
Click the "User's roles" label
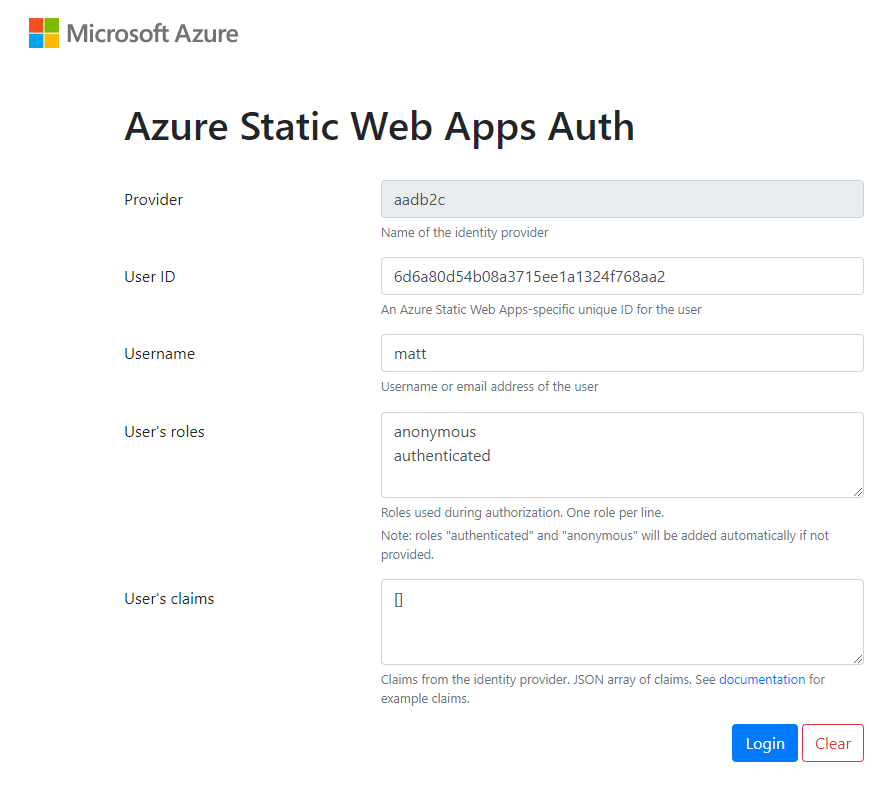[x=164, y=432]
